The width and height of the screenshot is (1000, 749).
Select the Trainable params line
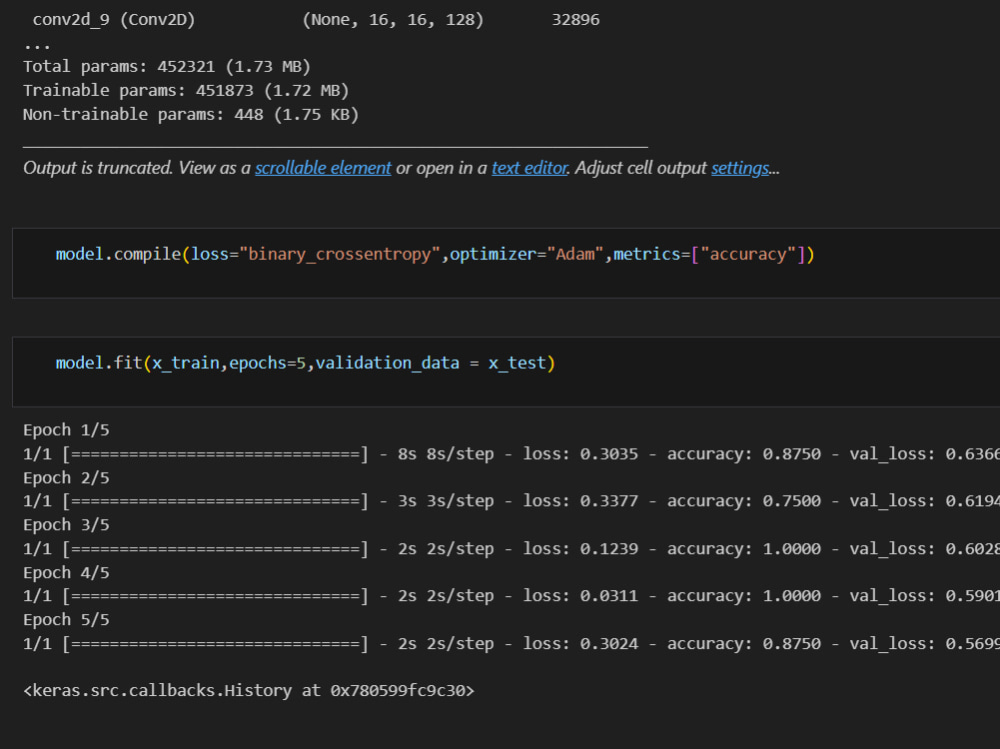tap(186, 90)
